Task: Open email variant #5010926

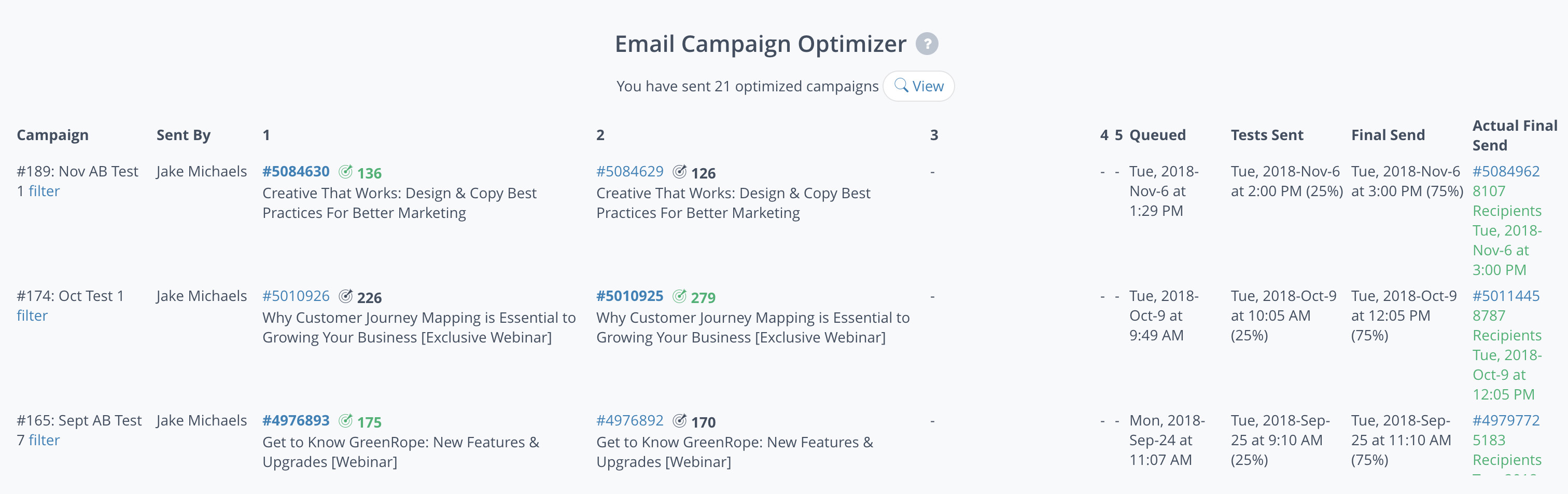Action: pos(296,296)
